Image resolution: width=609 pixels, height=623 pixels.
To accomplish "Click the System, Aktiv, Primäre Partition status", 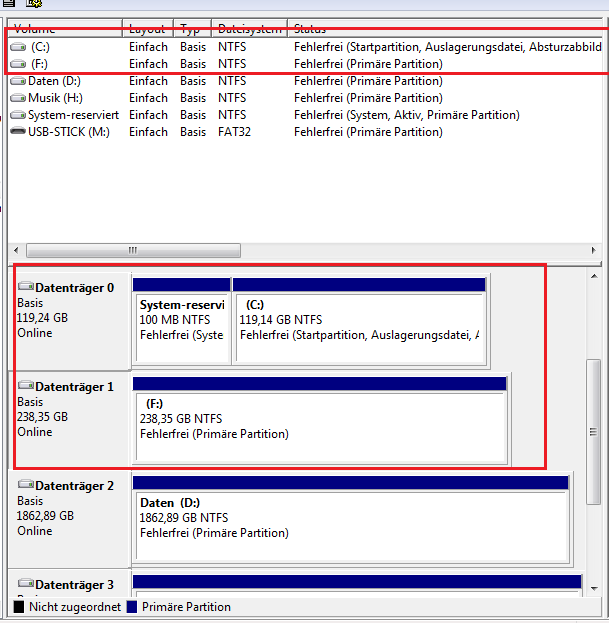I will 407,115.
